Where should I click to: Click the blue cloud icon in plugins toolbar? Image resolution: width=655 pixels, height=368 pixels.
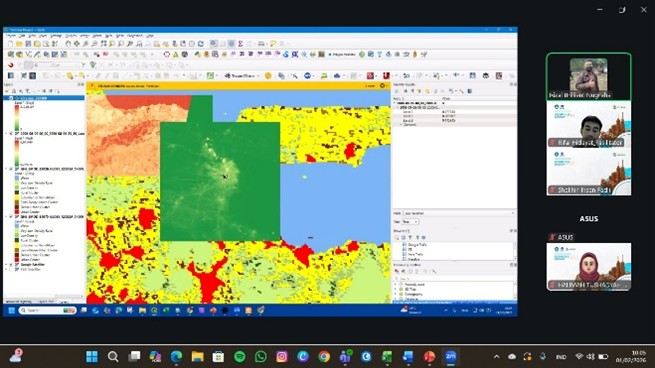coord(337,76)
